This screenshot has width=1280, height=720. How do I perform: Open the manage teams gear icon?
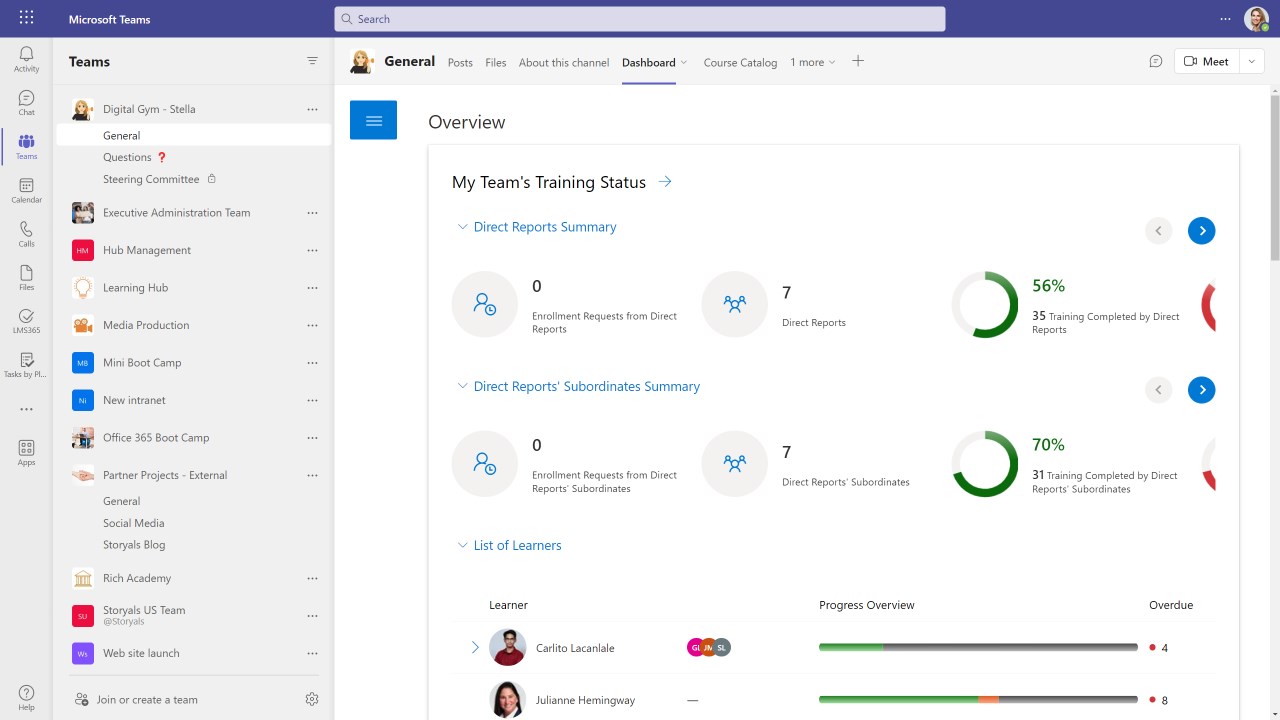tap(312, 699)
